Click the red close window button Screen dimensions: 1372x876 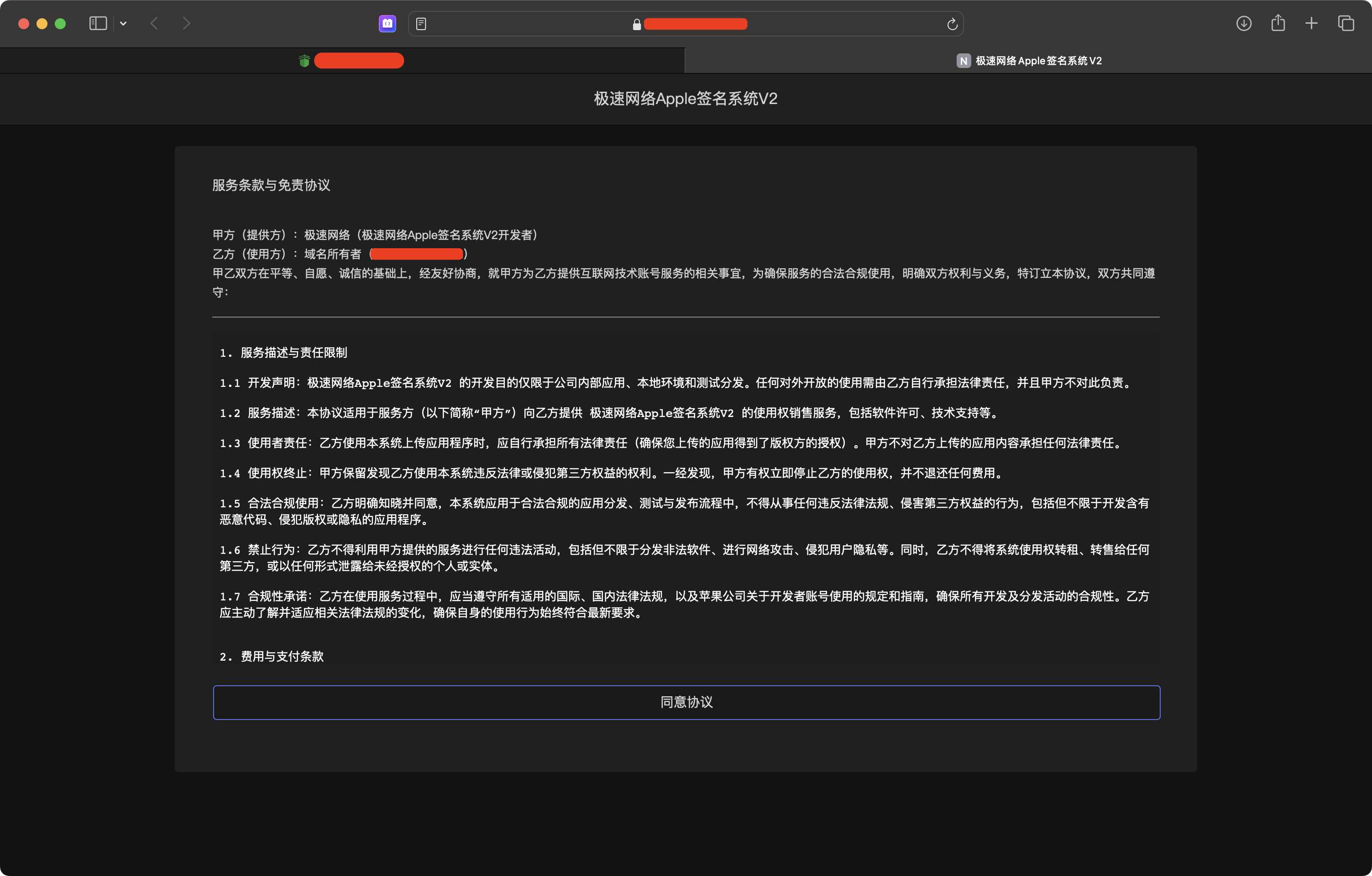[x=24, y=23]
